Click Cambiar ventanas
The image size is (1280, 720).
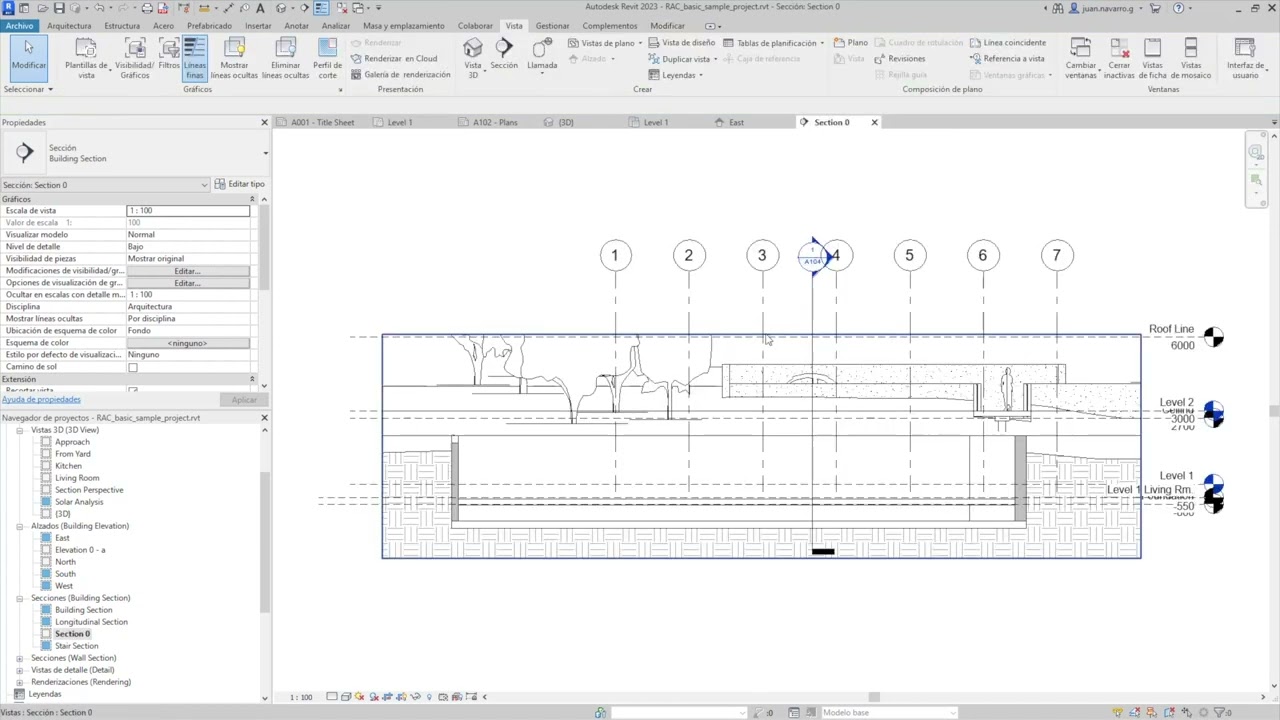tap(1081, 58)
